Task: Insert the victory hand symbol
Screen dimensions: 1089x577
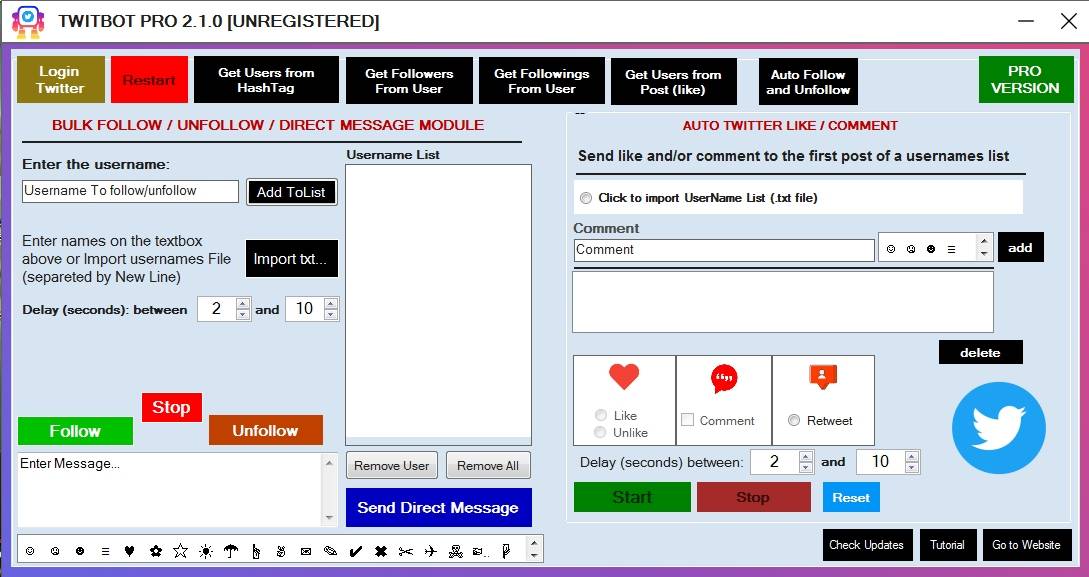Action: pyautogui.click(x=281, y=551)
